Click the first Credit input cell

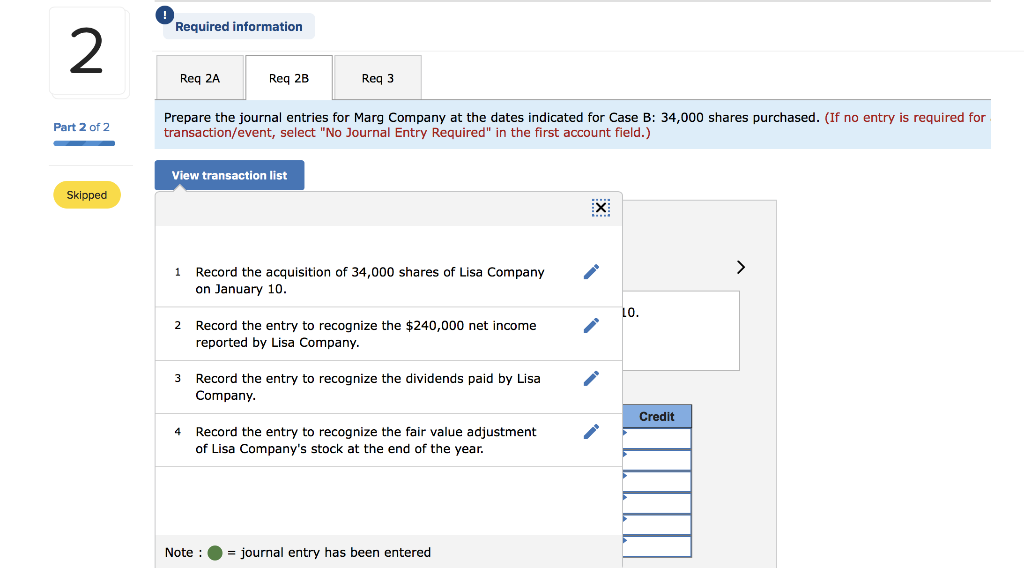point(657,438)
